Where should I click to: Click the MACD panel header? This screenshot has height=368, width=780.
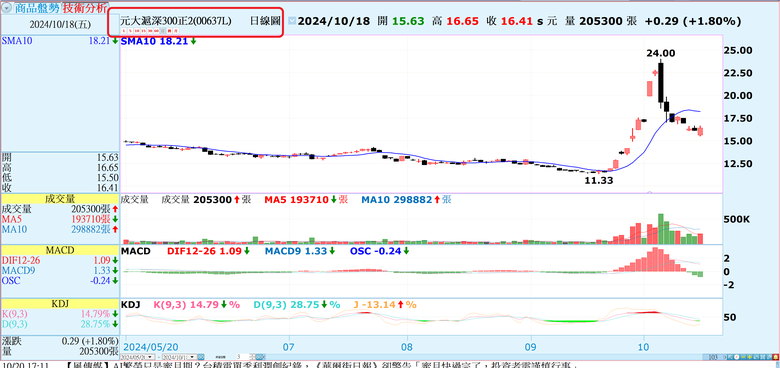(60, 250)
